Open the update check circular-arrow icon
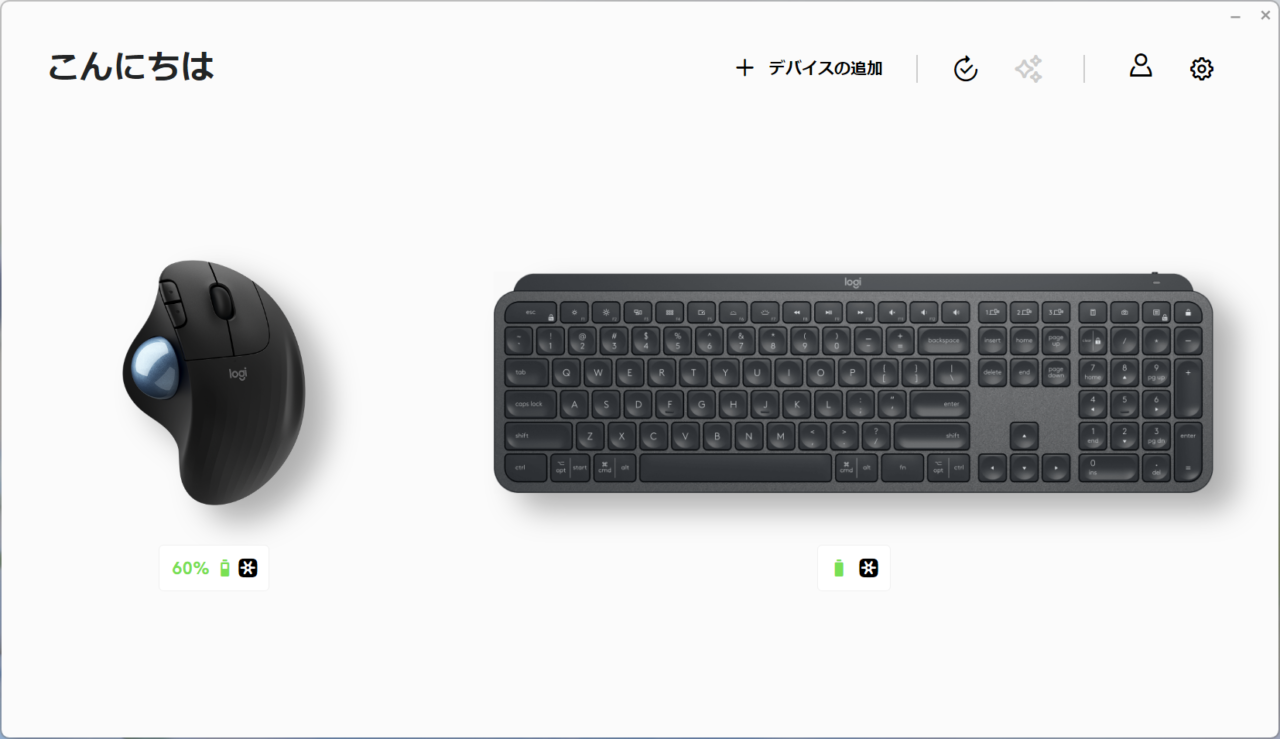 coord(965,69)
